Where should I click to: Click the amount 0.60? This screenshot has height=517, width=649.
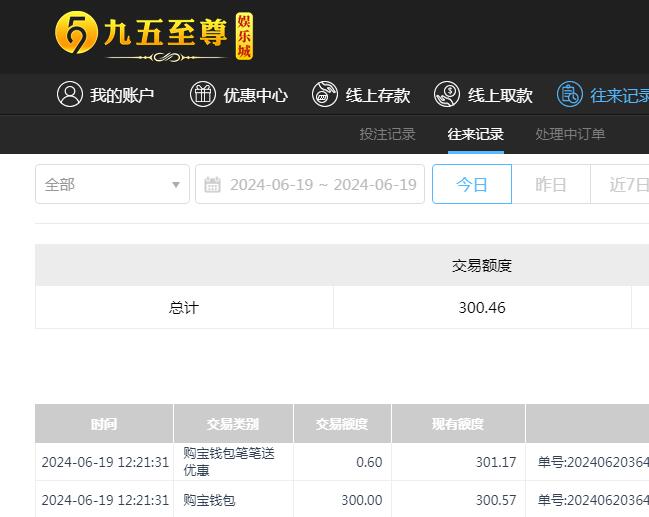369,462
